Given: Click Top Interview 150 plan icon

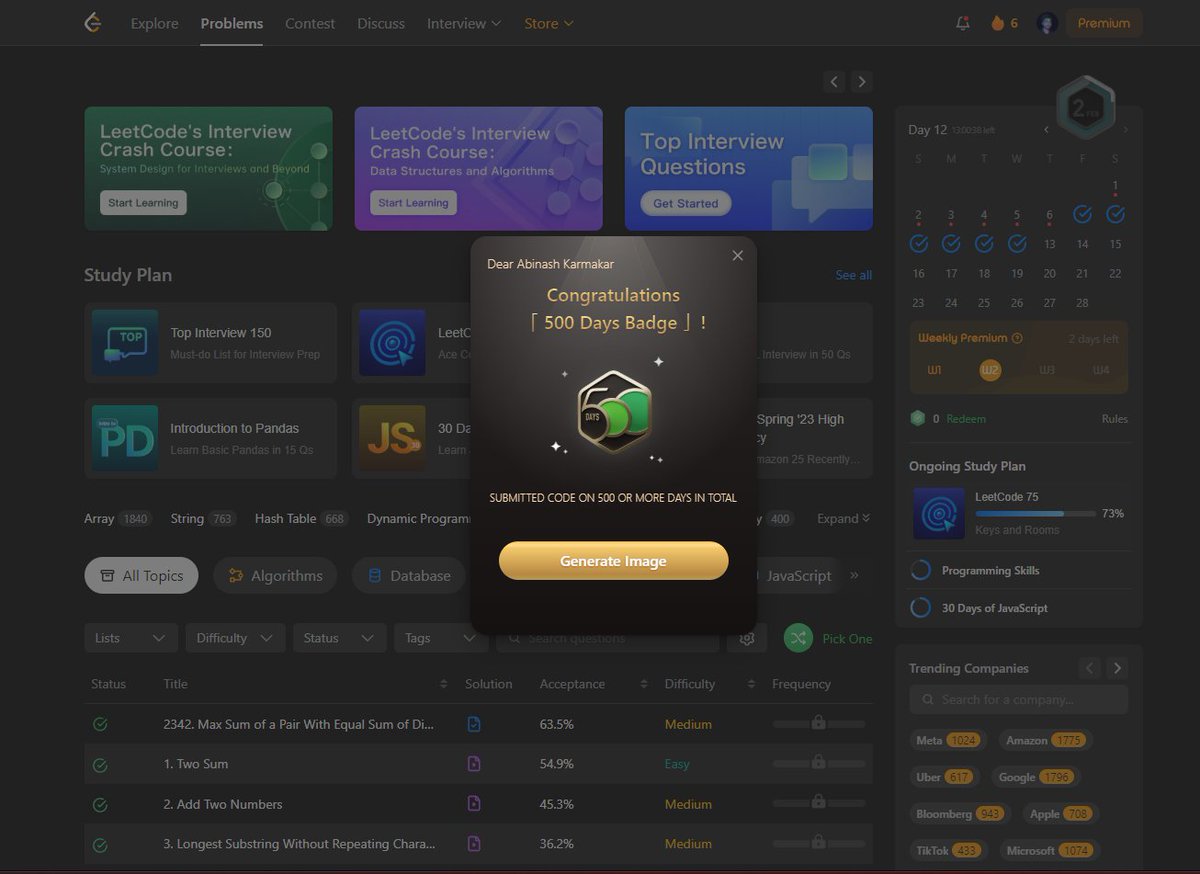Looking at the screenshot, I should tap(125, 342).
